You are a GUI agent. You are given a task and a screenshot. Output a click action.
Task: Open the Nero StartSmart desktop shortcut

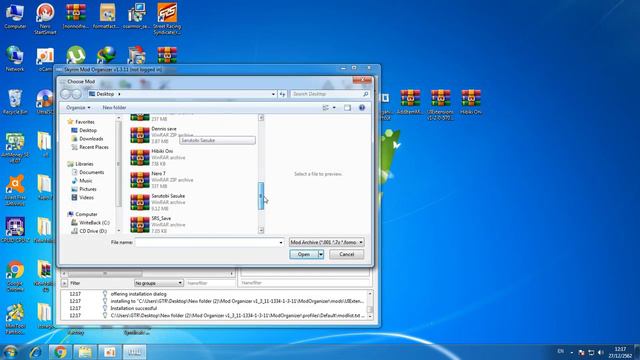pyautogui.click(x=45, y=18)
